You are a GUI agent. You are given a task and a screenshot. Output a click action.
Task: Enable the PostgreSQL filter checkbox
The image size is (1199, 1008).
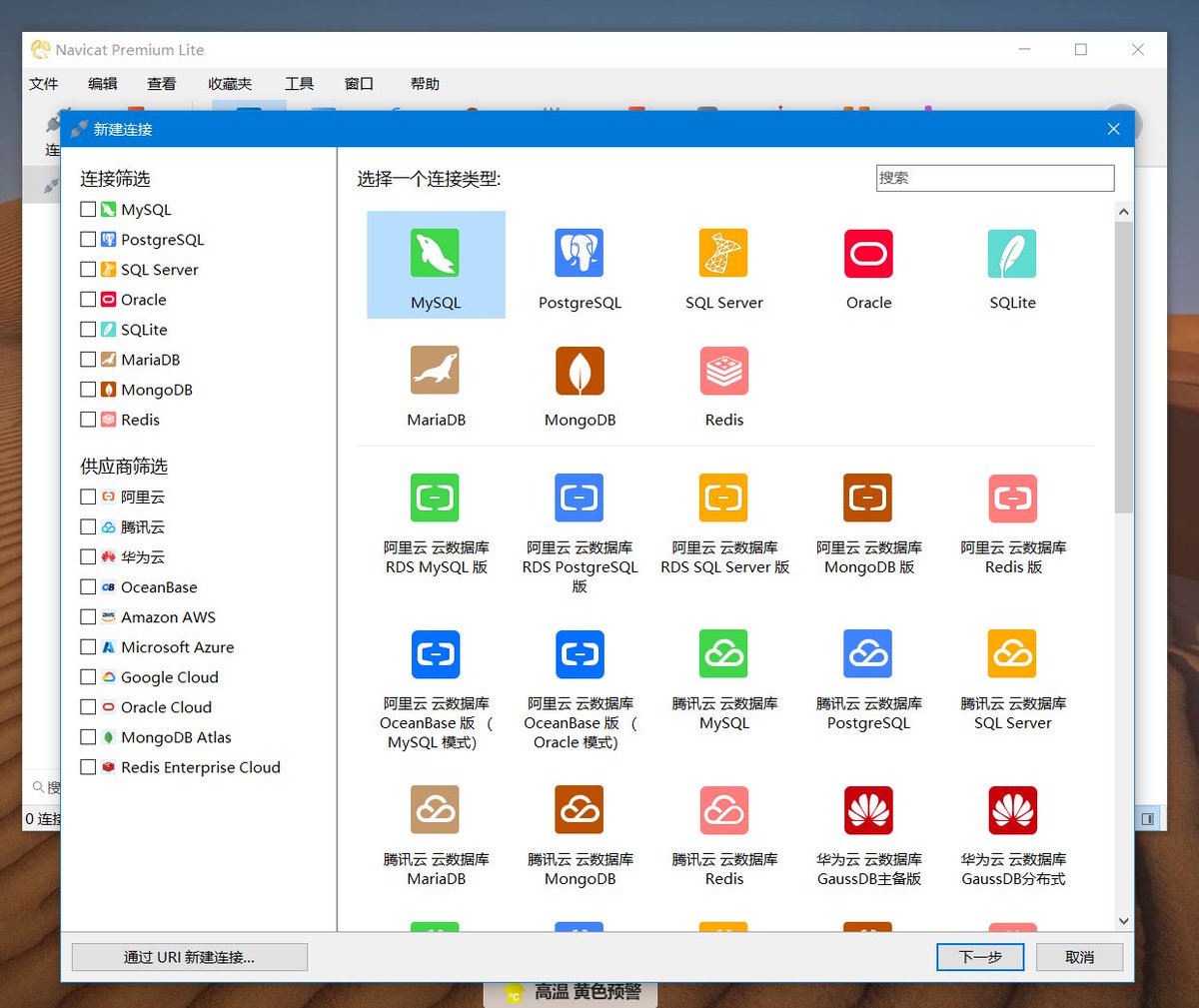(88, 240)
